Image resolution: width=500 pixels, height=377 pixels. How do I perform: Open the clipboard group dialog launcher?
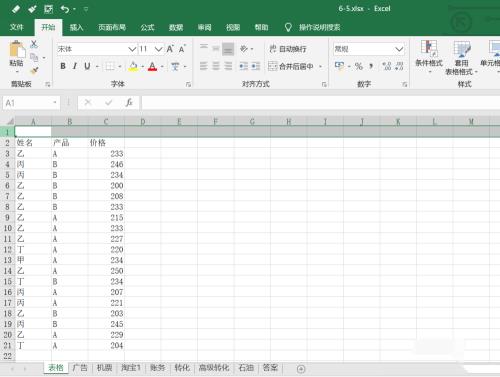[48, 85]
